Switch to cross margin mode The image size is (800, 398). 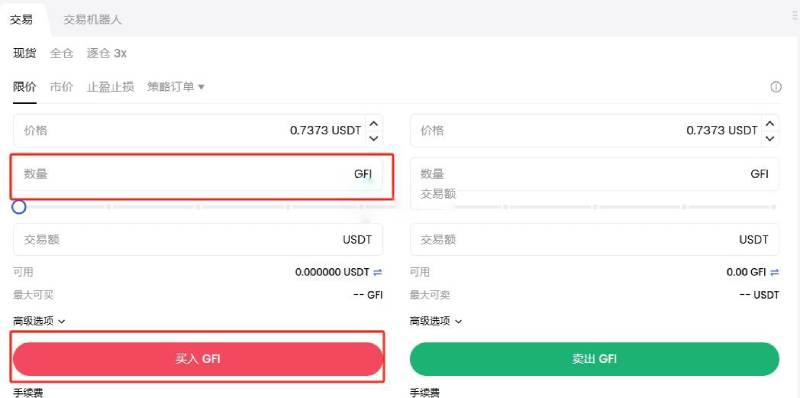[x=61, y=53]
